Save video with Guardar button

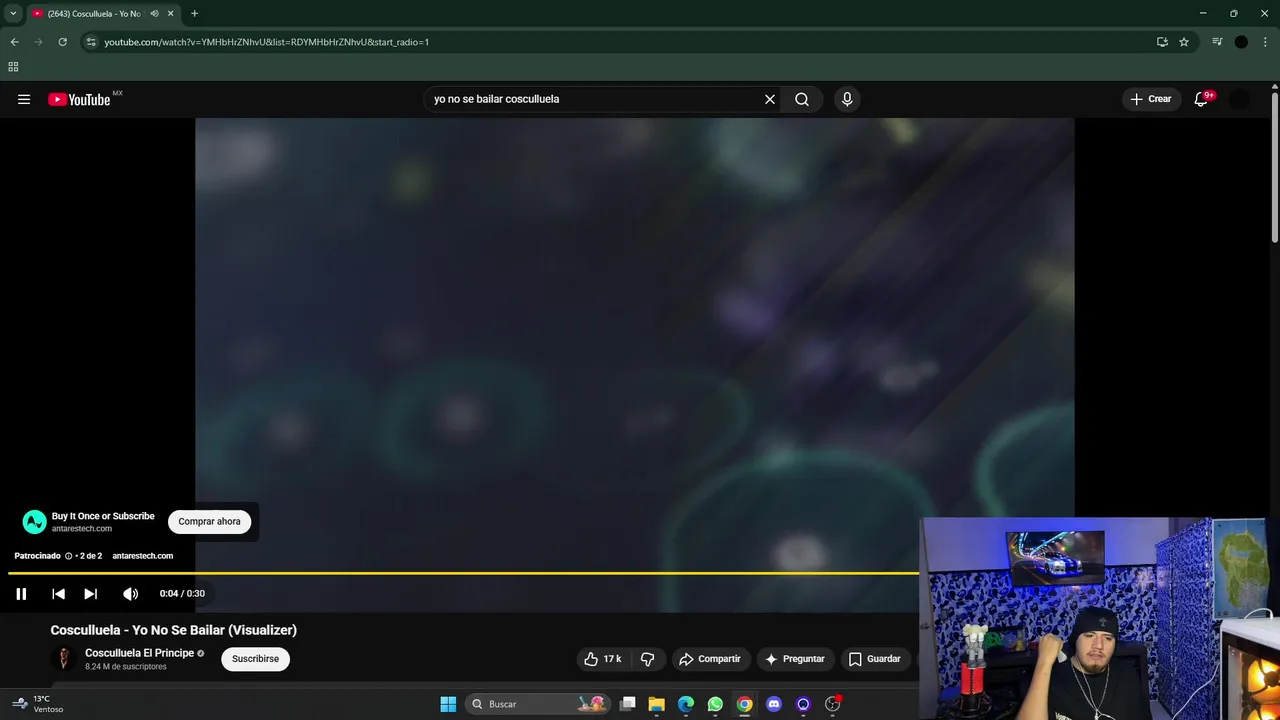[875, 659]
